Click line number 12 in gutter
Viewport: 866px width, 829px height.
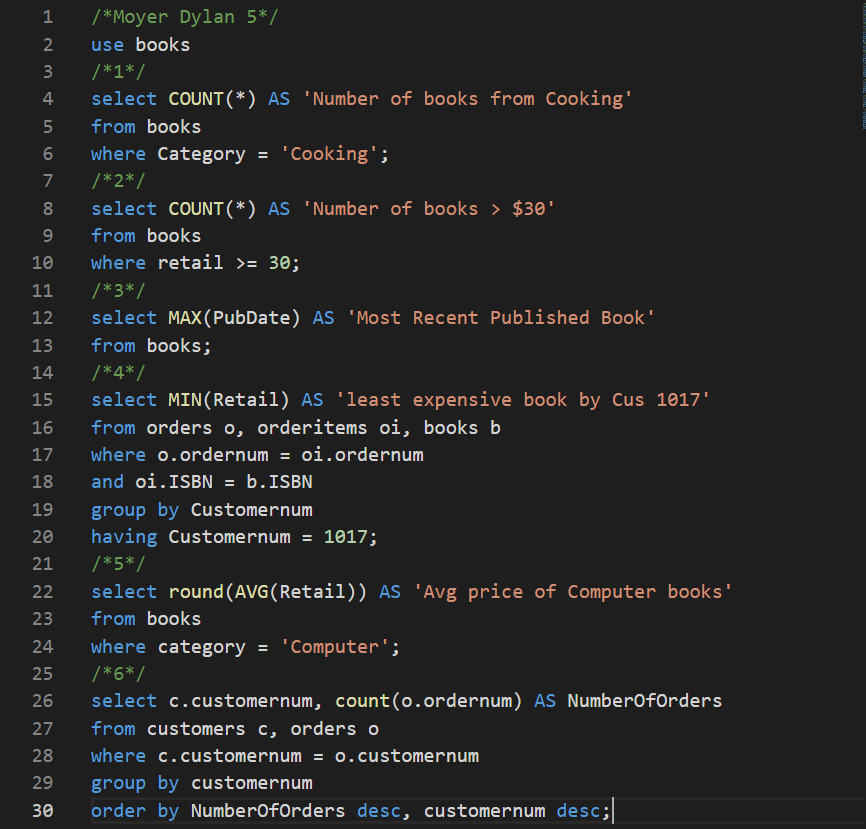43,318
